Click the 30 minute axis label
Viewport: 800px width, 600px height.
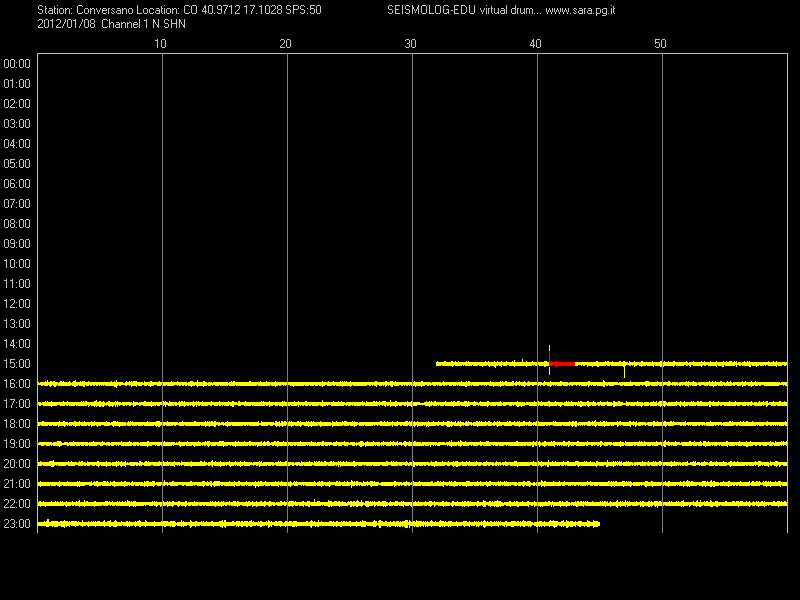410,44
